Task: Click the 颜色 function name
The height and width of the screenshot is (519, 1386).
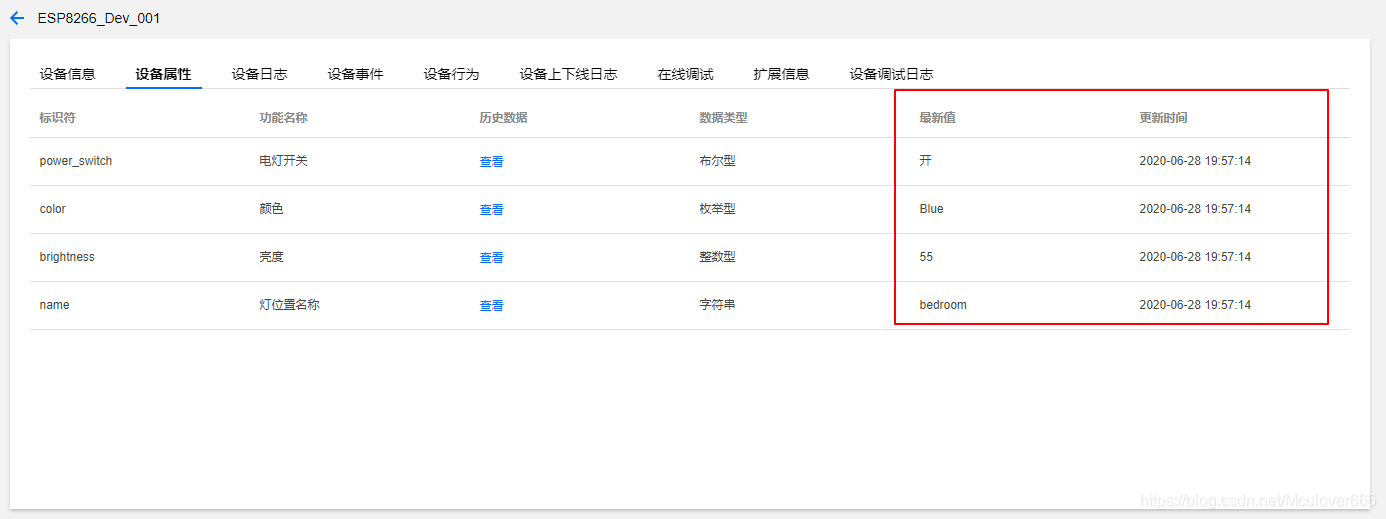Action: coord(271,209)
